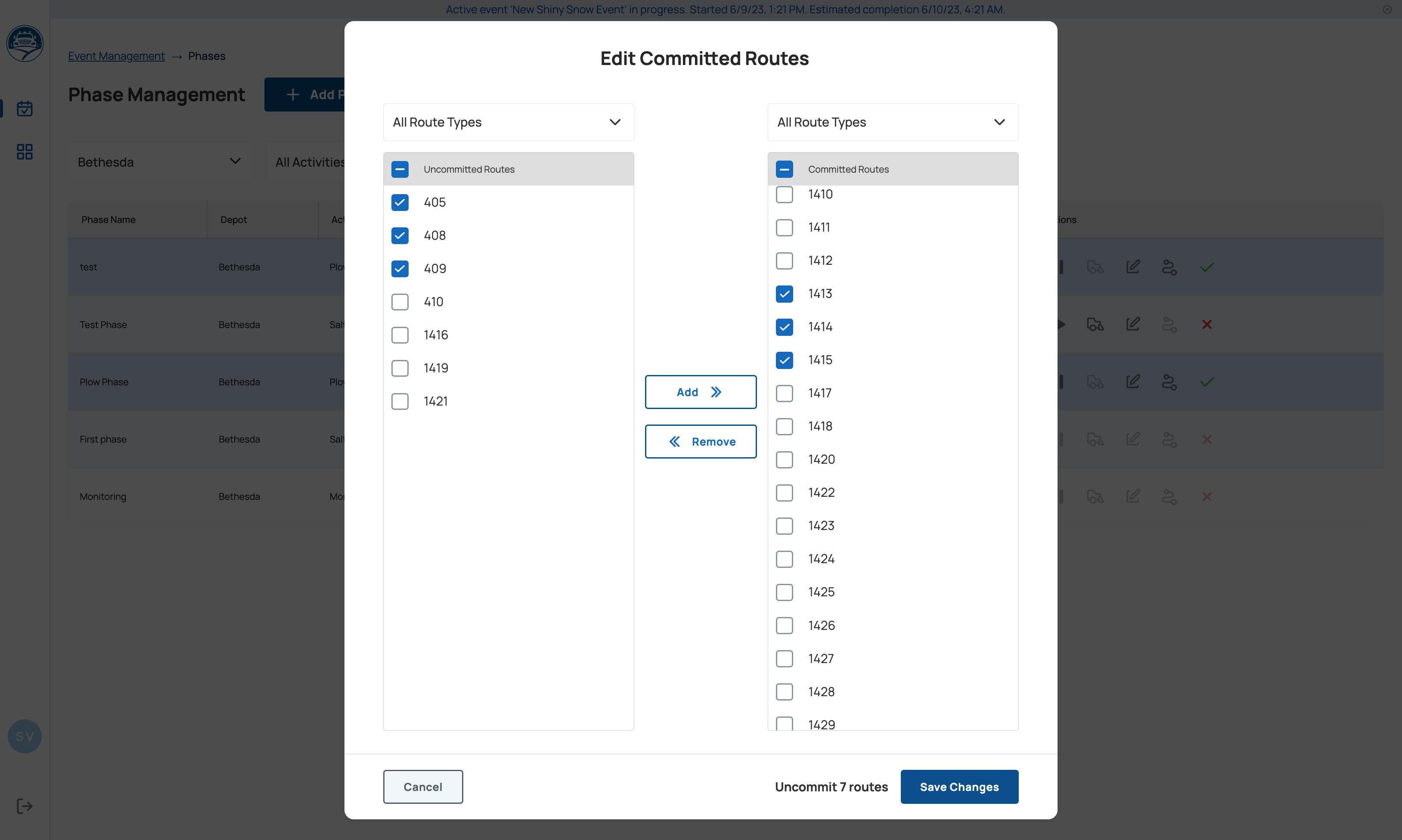
Task: Click the Event Management breadcrumb link
Action: 116,55
